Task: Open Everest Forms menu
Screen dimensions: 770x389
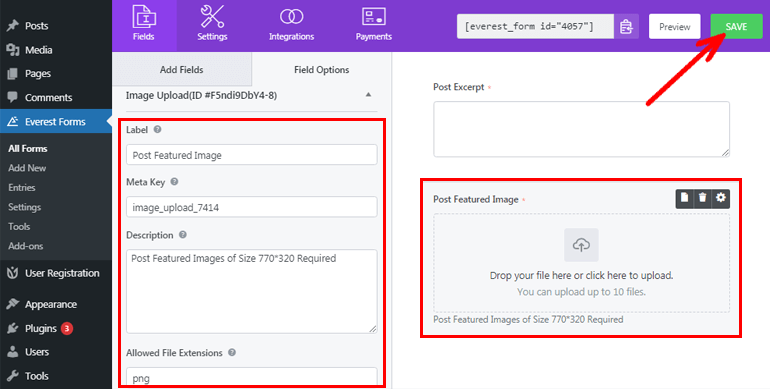Action: pyautogui.click(x=55, y=121)
